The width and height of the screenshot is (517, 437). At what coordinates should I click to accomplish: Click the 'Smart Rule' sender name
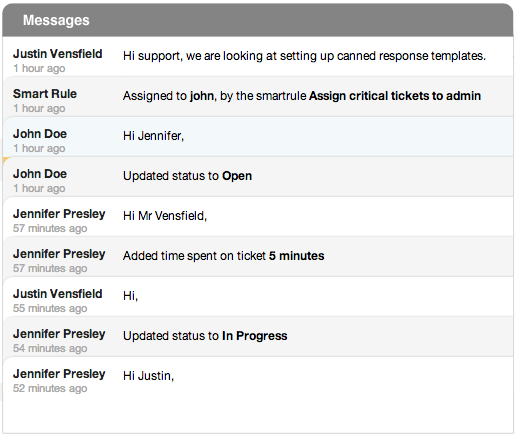click(x=45, y=94)
